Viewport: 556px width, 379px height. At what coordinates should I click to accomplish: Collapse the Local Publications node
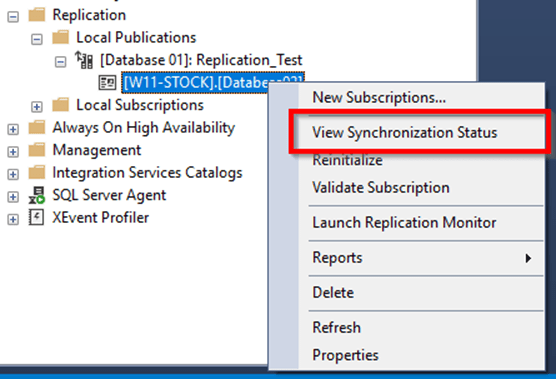click(37, 39)
